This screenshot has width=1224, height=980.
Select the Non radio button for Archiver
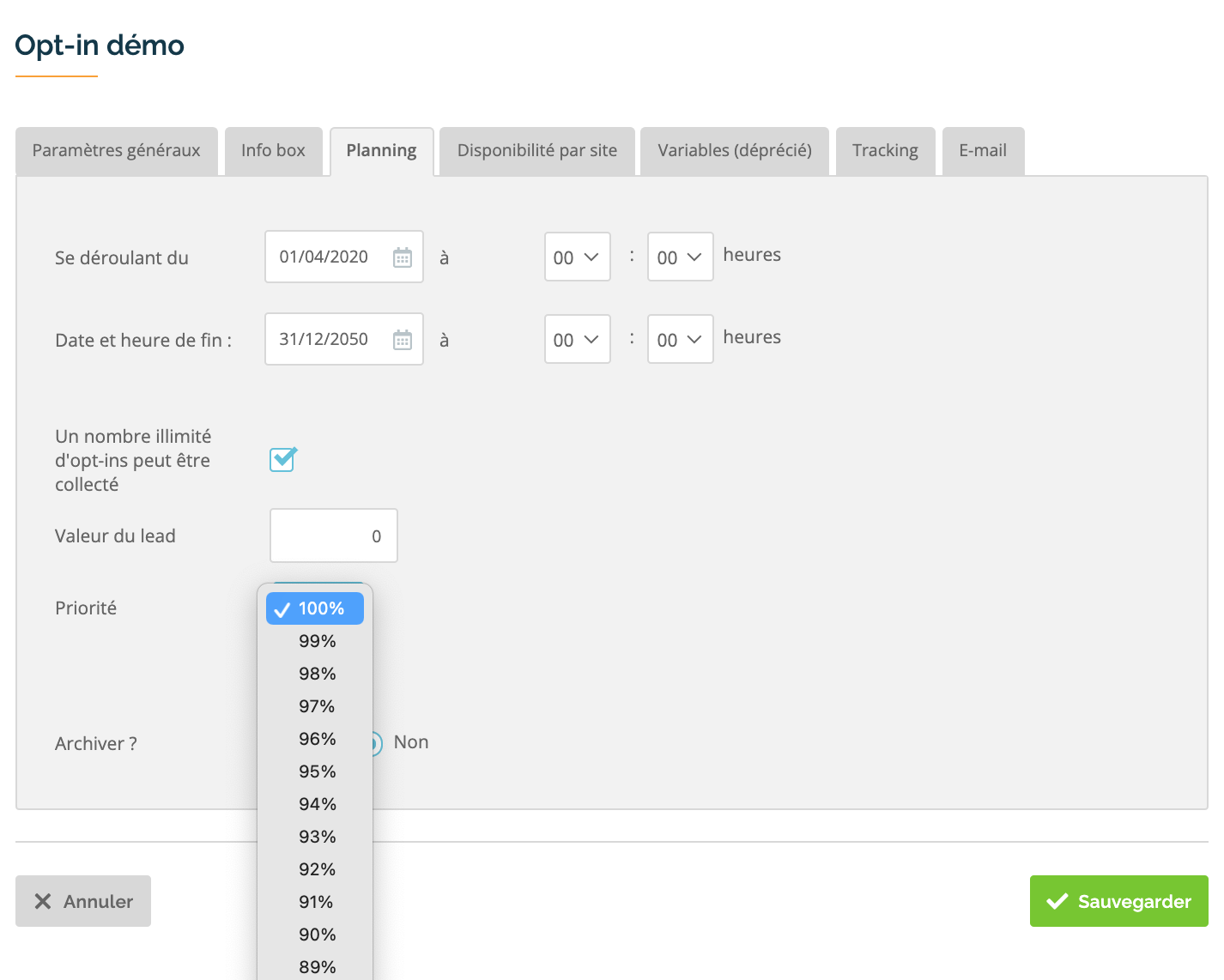click(376, 743)
